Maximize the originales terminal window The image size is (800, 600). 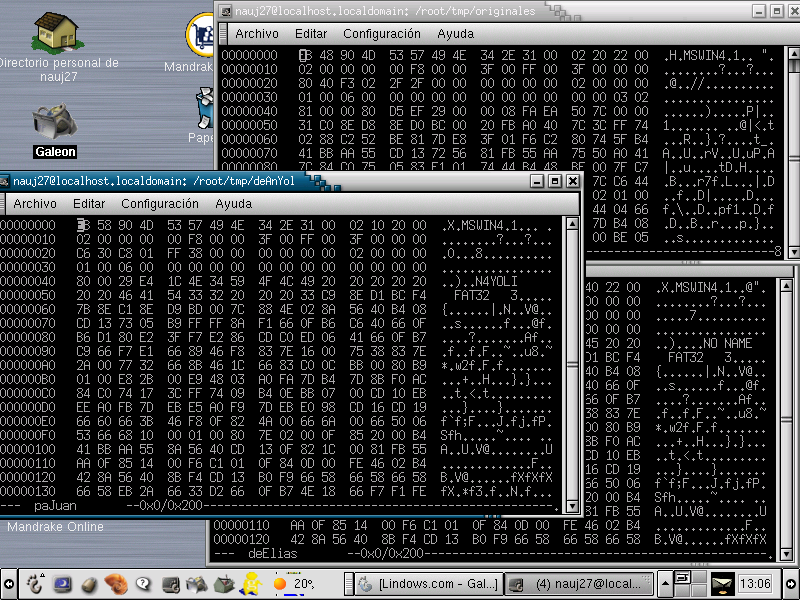coord(777,11)
